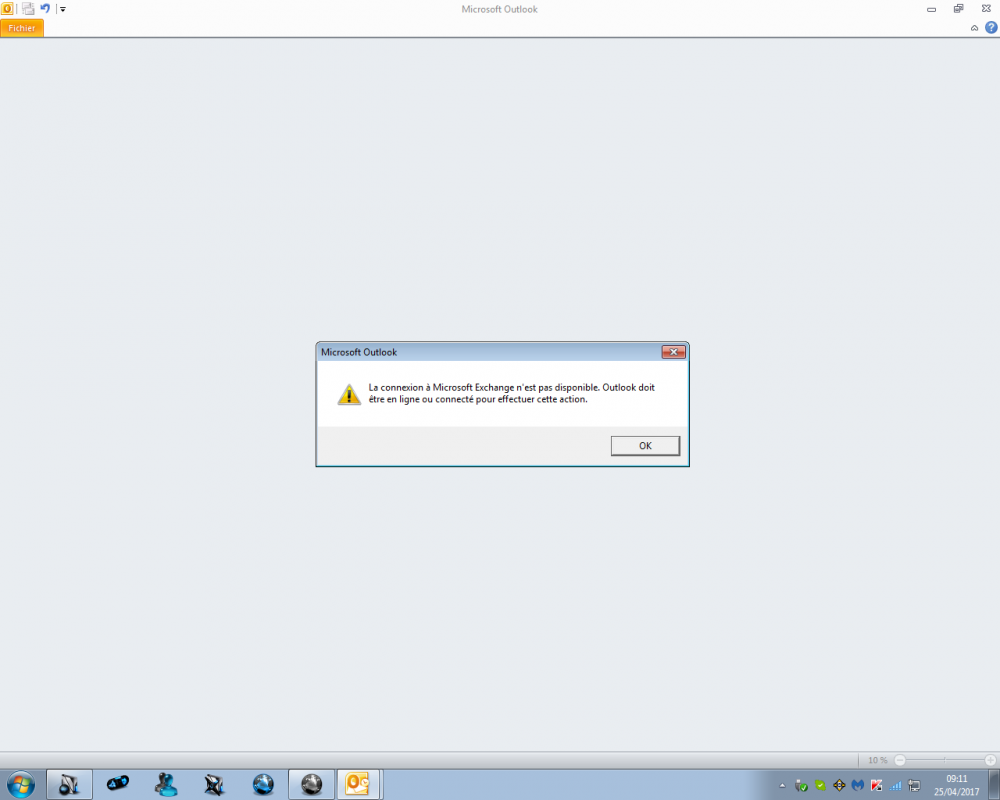Open the Outlook taskbar icon

(358, 784)
